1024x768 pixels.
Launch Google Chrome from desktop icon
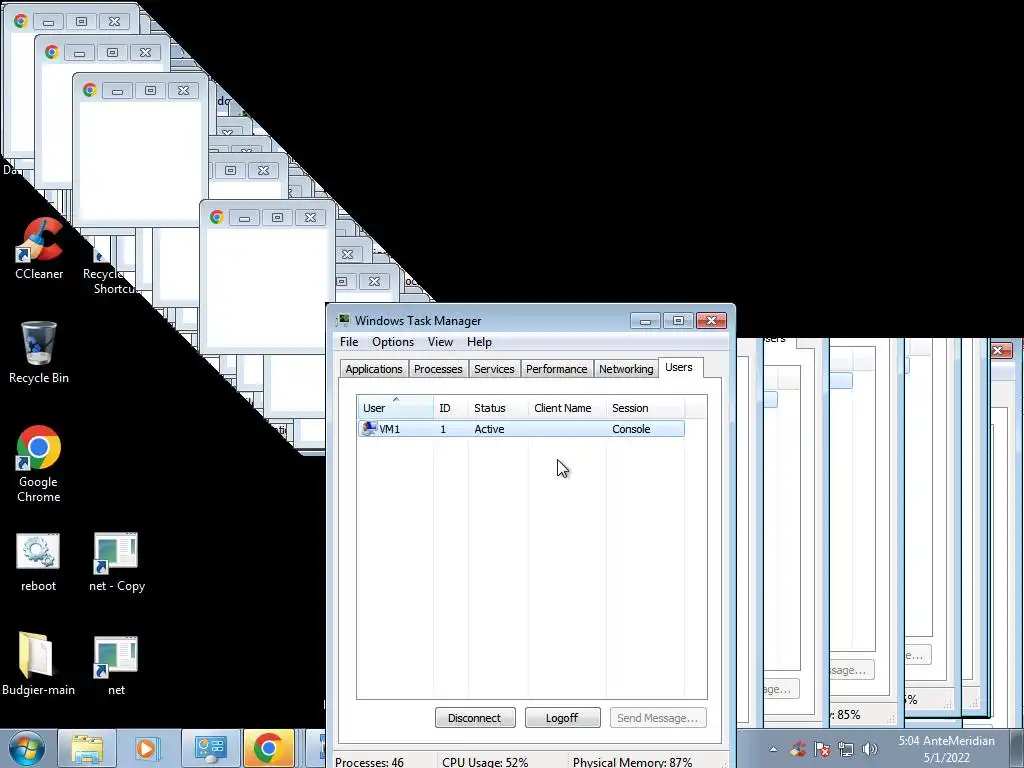(x=39, y=464)
